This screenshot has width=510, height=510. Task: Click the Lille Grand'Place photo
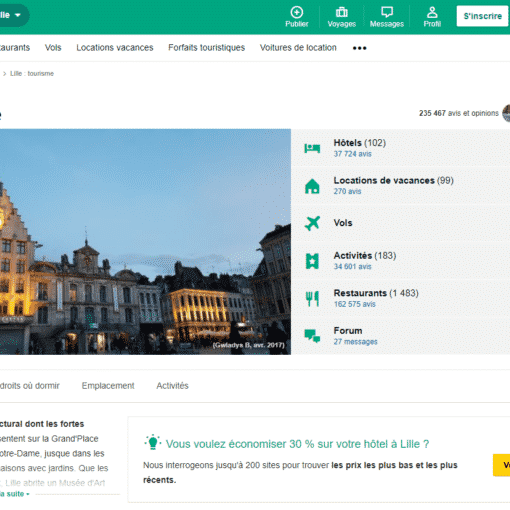click(x=145, y=242)
